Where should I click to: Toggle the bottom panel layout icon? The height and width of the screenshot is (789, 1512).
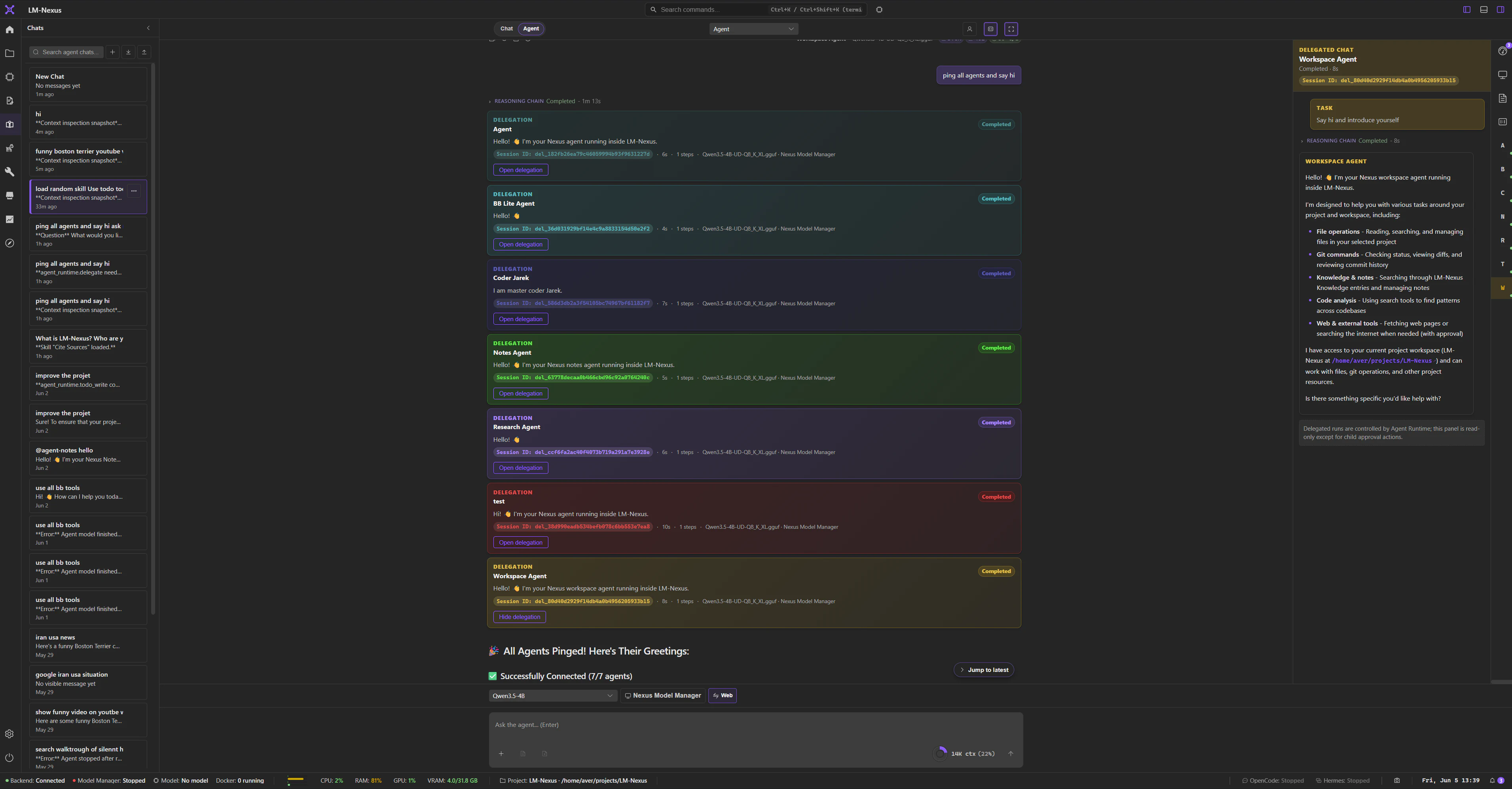tap(1484, 9)
